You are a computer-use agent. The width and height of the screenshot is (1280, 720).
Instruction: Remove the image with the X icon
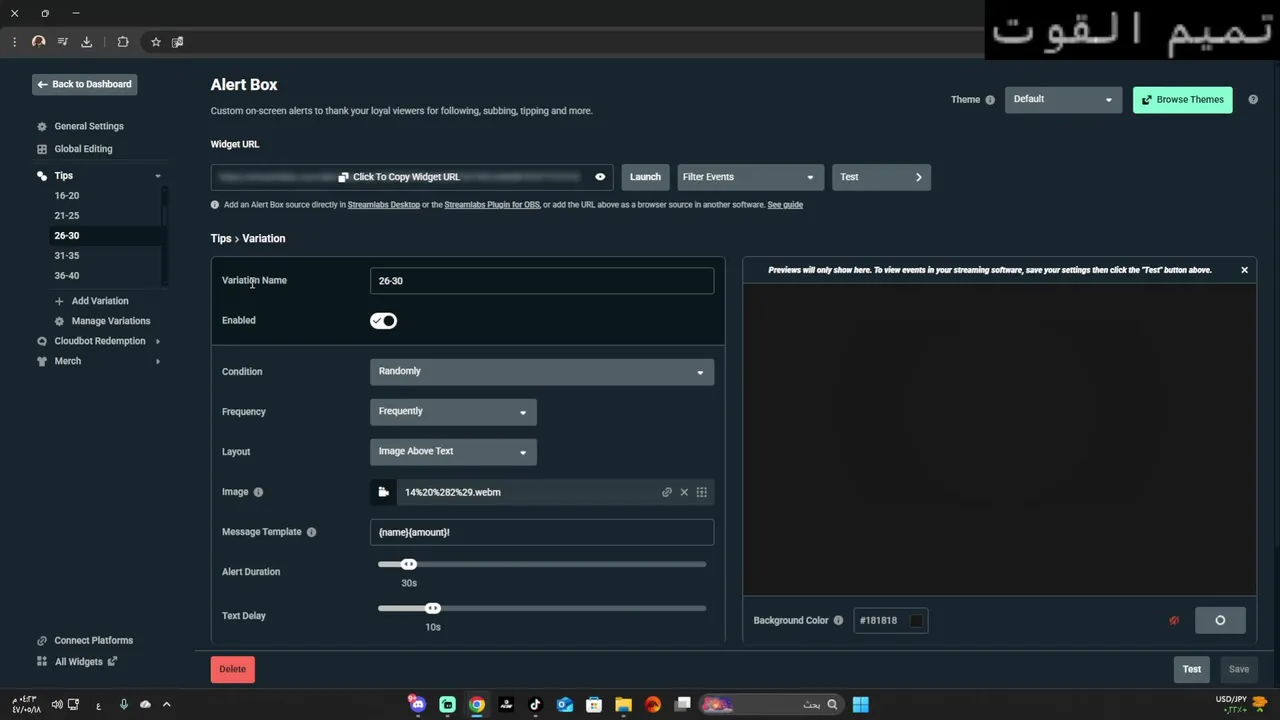pos(684,492)
